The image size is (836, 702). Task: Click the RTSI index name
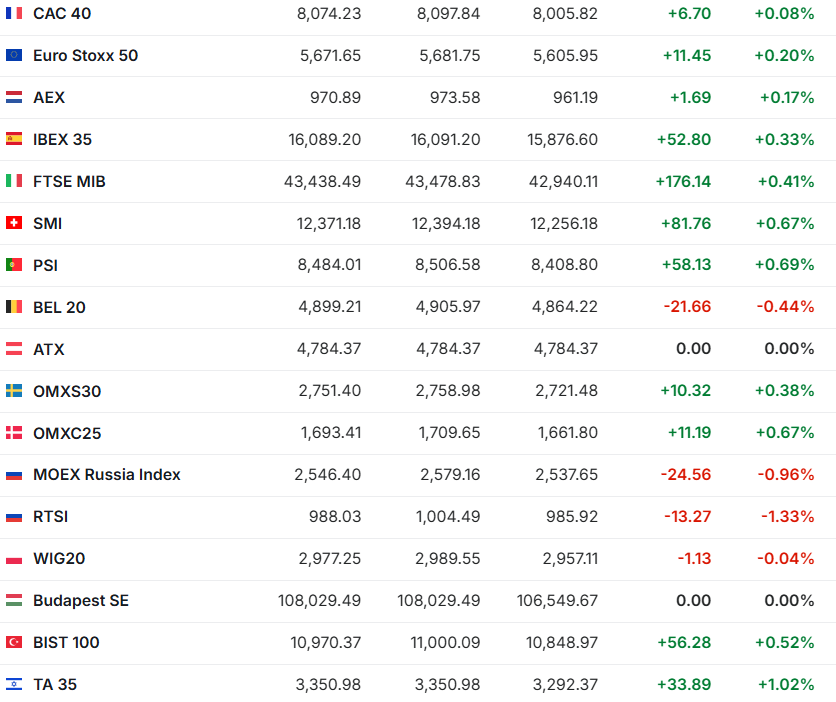click(51, 517)
